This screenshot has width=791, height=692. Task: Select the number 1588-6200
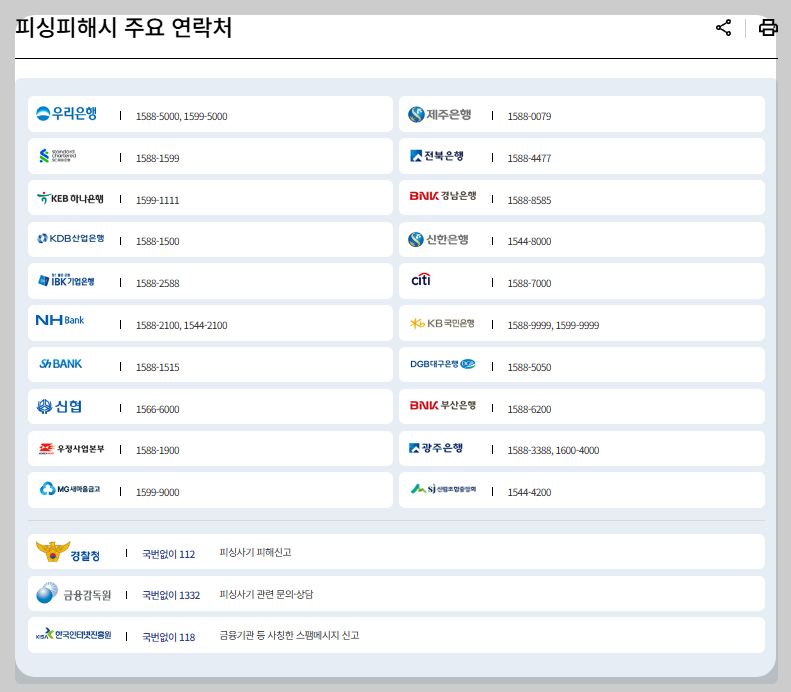point(529,409)
